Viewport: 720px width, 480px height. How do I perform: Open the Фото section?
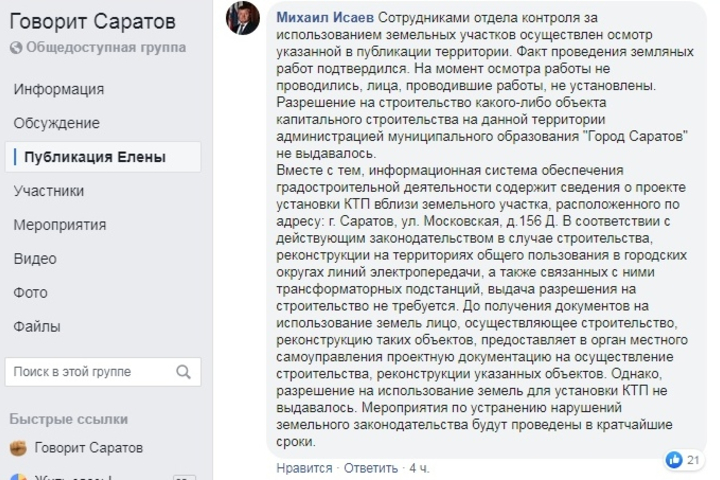tap(30, 293)
